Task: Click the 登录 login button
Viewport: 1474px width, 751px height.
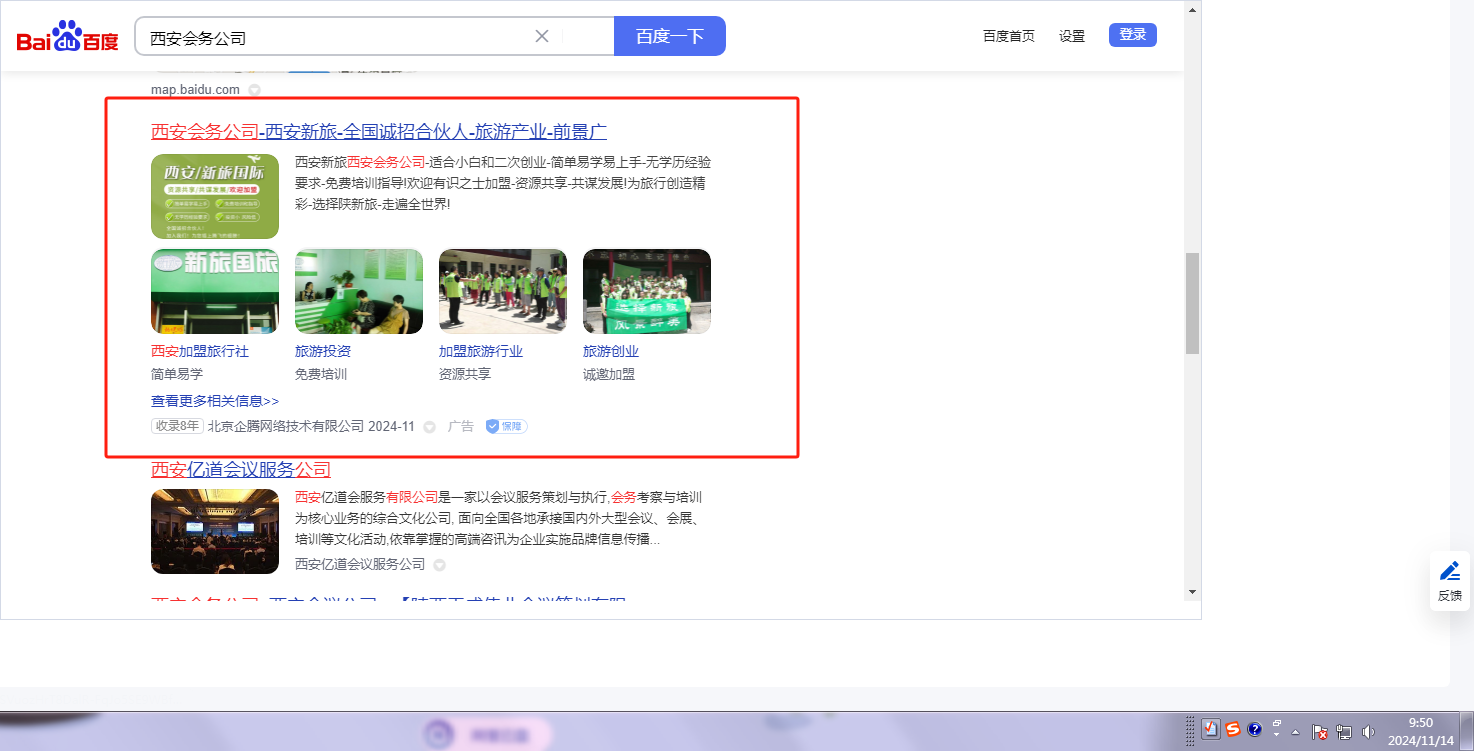Action: tap(1132, 35)
